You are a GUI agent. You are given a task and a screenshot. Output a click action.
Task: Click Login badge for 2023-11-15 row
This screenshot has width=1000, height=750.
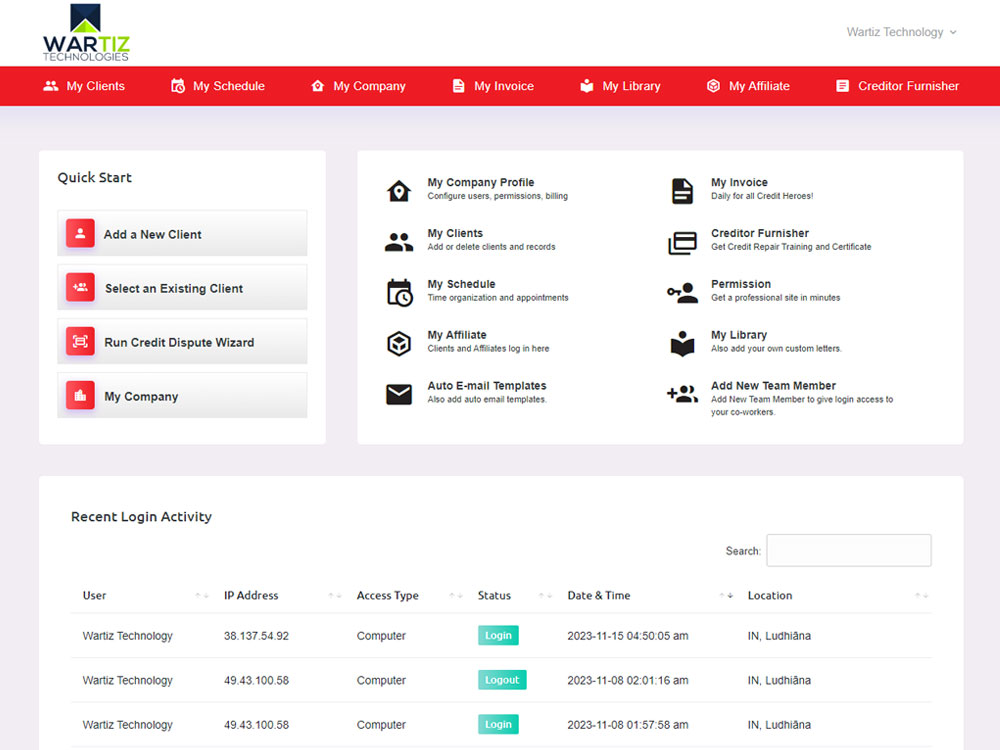tap(498, 636)
